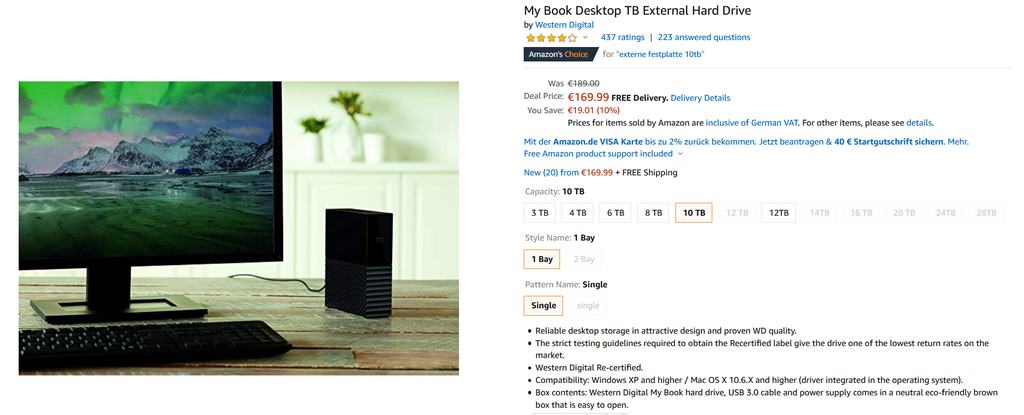The height and width of the screenshot is (415, 1024).
Task: Pick the 12TB capacity option
Action: pyautogui.click(x=778, y=213)
